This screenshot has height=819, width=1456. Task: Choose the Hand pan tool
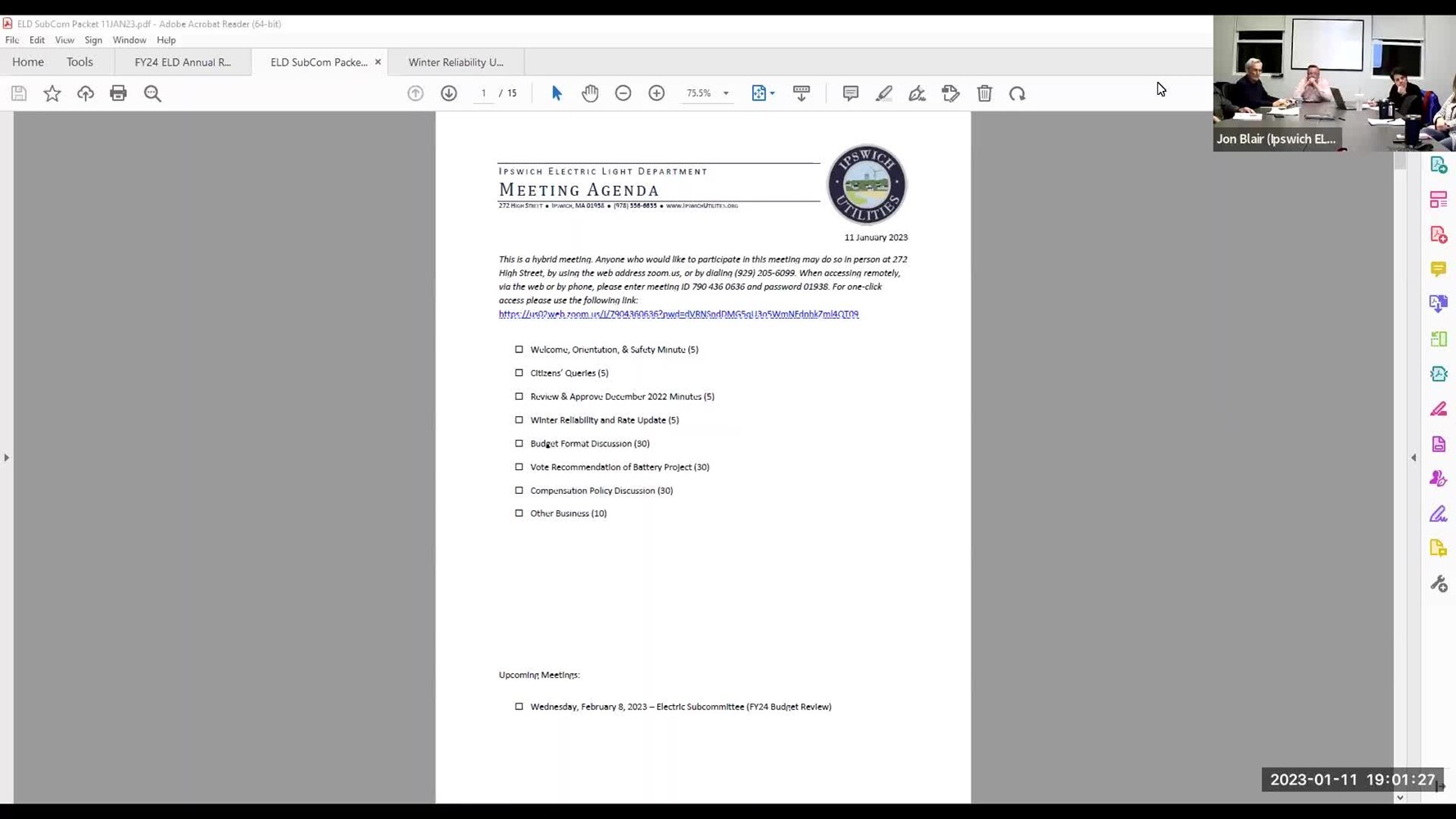click(590, 93)
